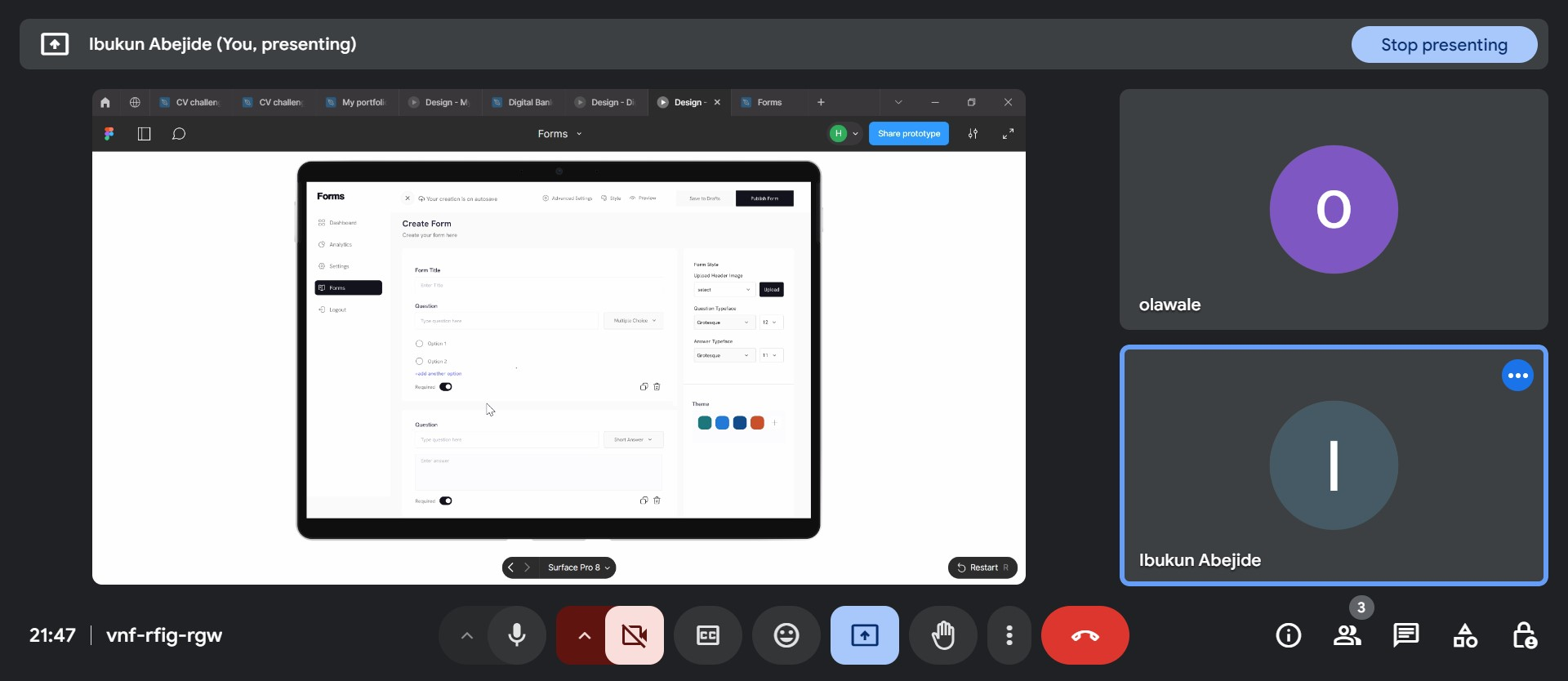Open the Multiple Choice question type dropdown
The width and height of the screenshot is (1568, 681).
pyautogui.click(x=634, y=321)
